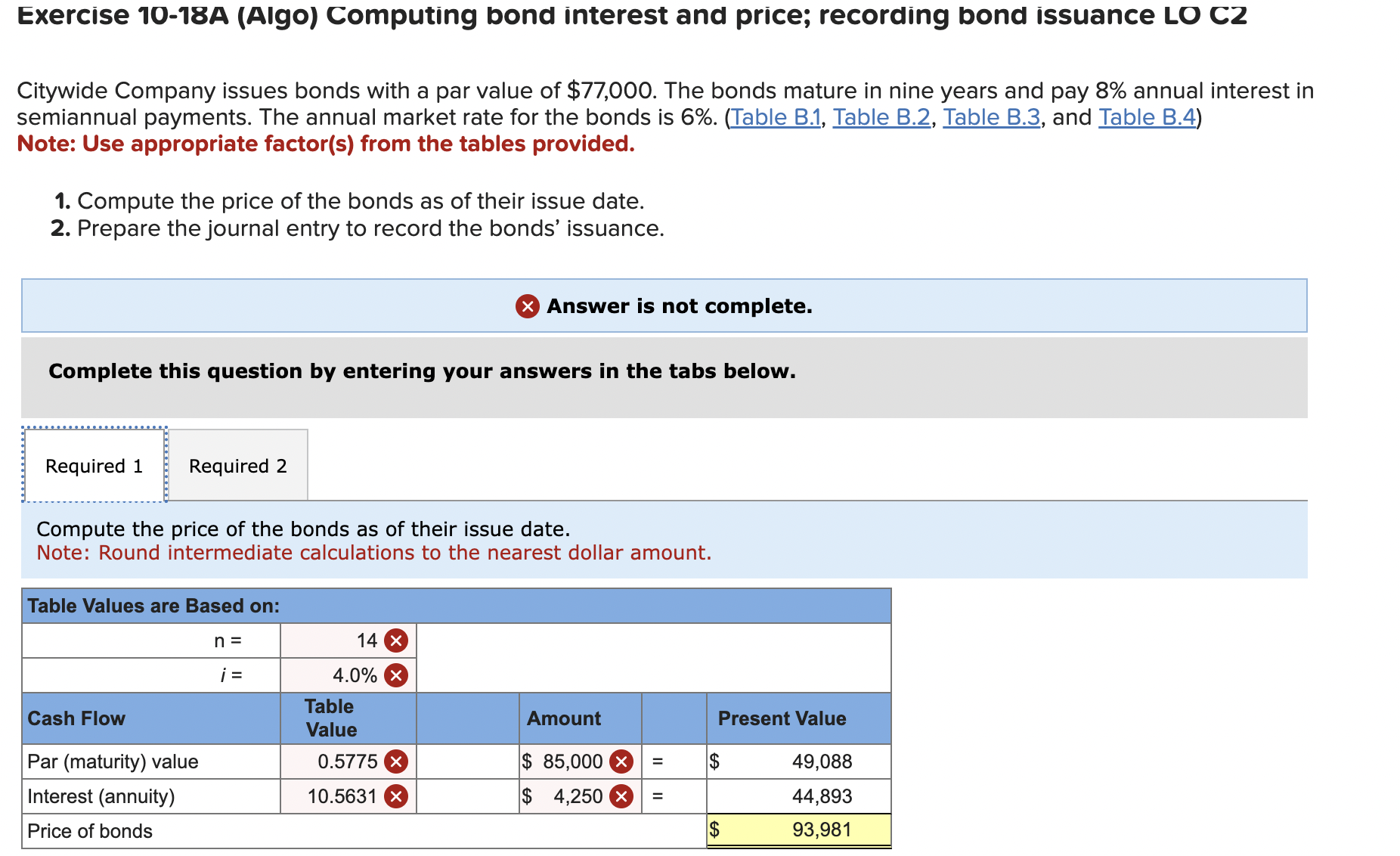The width and height of the screenshot is (1400, 856).
Task: Click the X icon next to table value 0.5775
Action: 396,761
